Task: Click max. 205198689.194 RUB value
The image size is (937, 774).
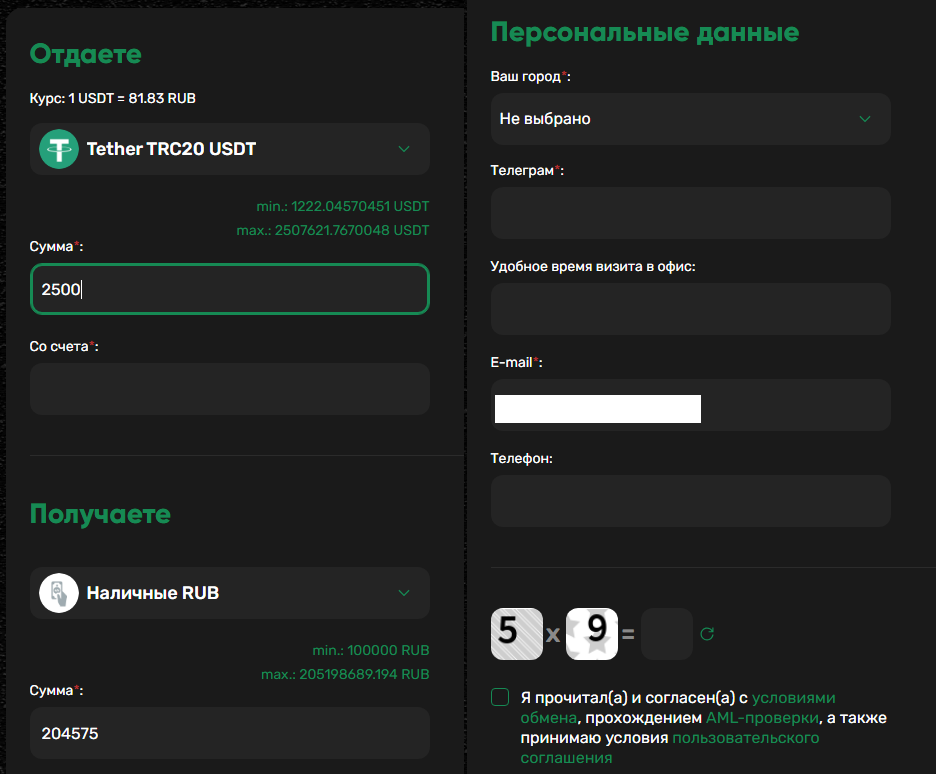Action: (345, 674)
